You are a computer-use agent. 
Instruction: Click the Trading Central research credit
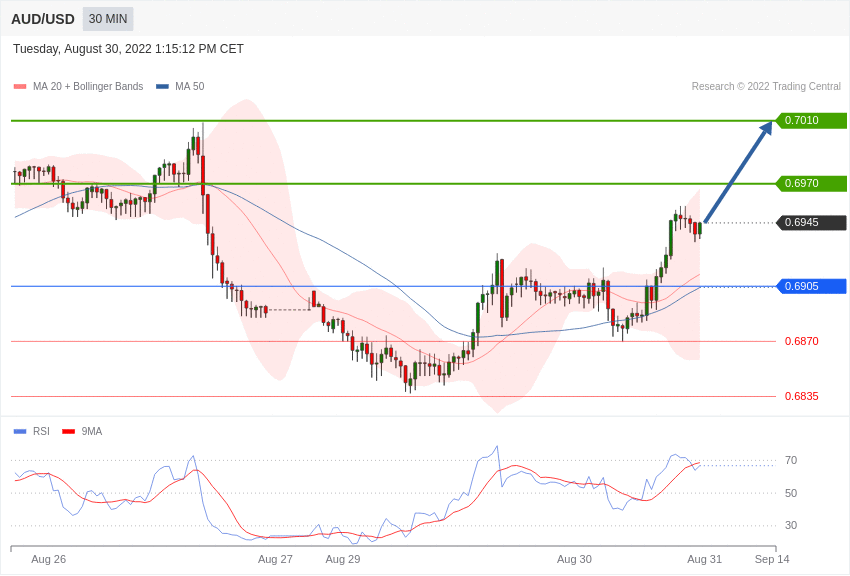pos(766,87)
